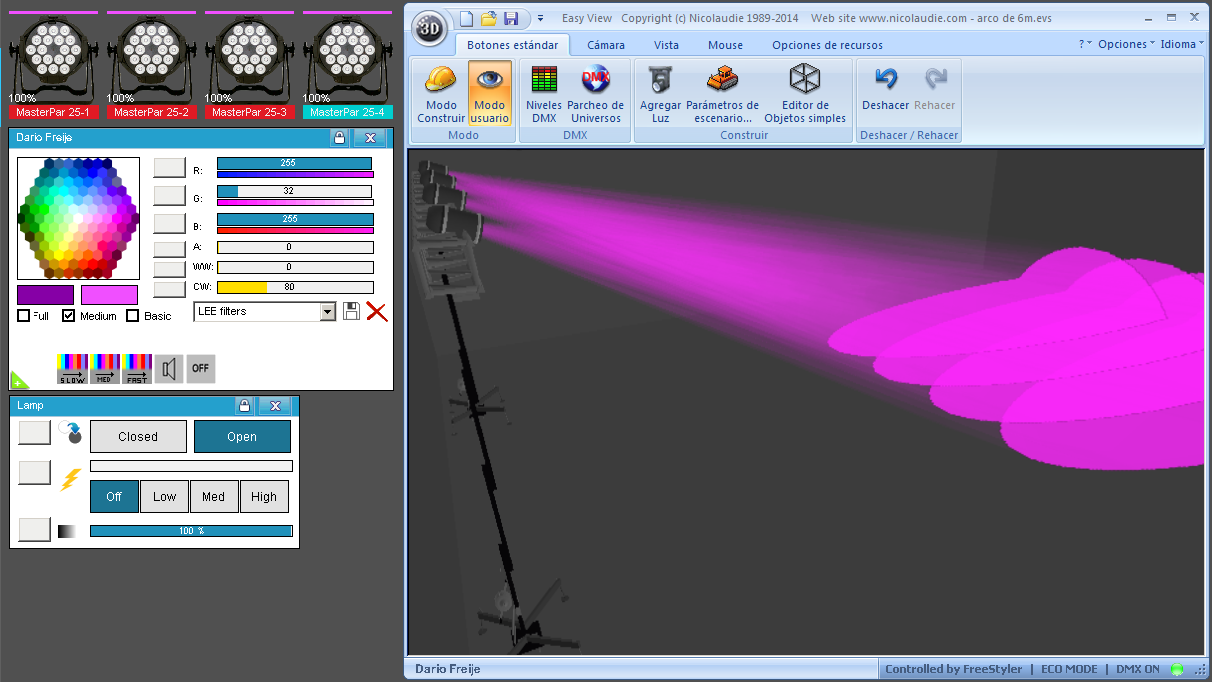Click the Modo Construir hard hat icon

click(441, 81)
